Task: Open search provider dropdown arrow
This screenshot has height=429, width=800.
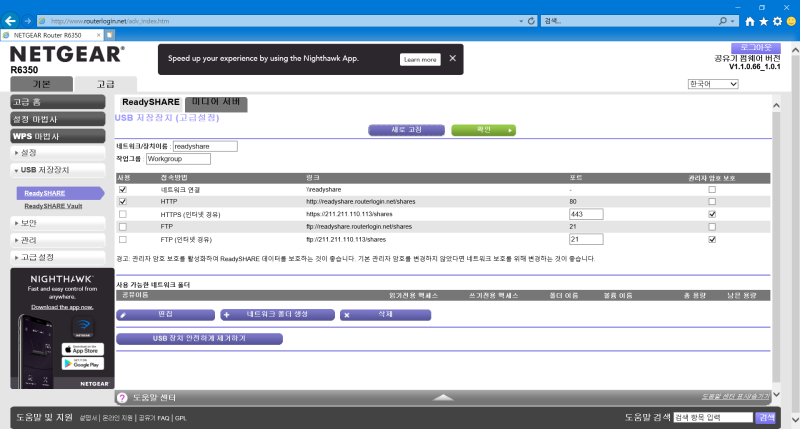Action: (732, 21)
